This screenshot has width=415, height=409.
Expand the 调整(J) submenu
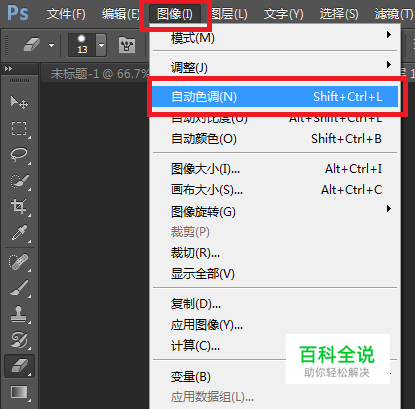(275, 67)
